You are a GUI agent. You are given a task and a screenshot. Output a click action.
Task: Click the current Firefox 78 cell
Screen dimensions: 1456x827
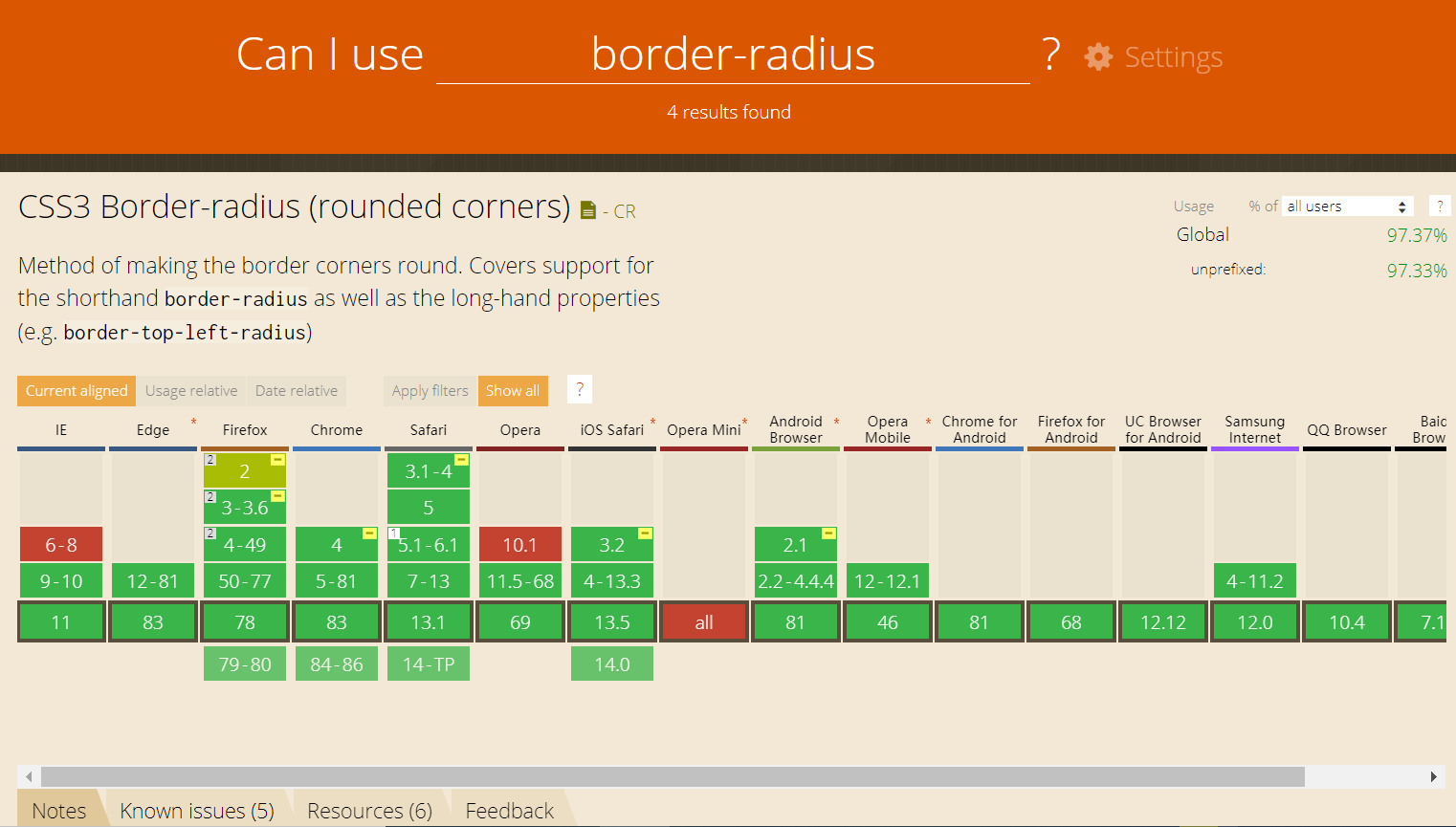tap(245, 622)
